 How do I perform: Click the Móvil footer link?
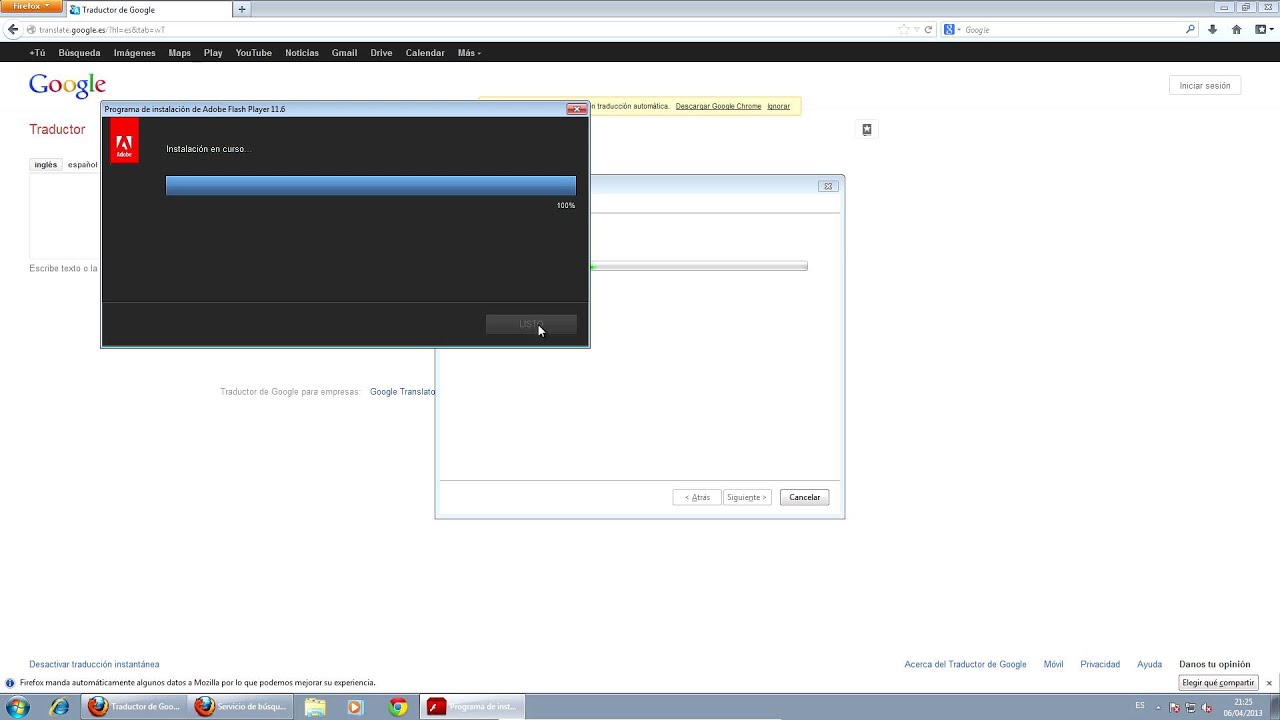click(x=1053, y=664)
